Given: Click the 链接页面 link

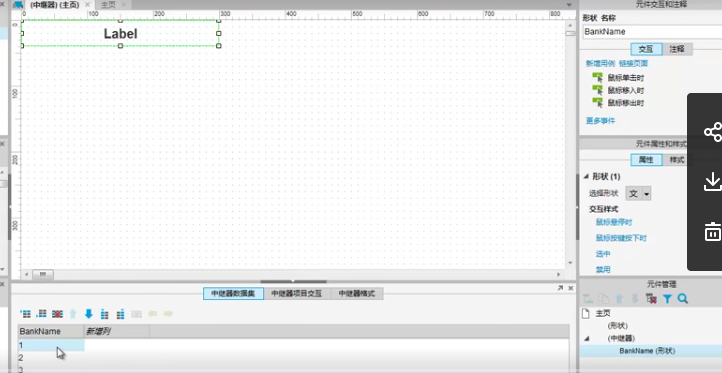Looking at the screenshot, I should coord(633,63).
